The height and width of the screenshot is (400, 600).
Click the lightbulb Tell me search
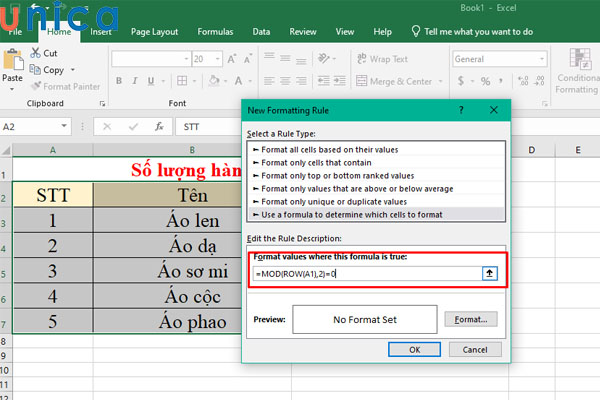point(414,31)
